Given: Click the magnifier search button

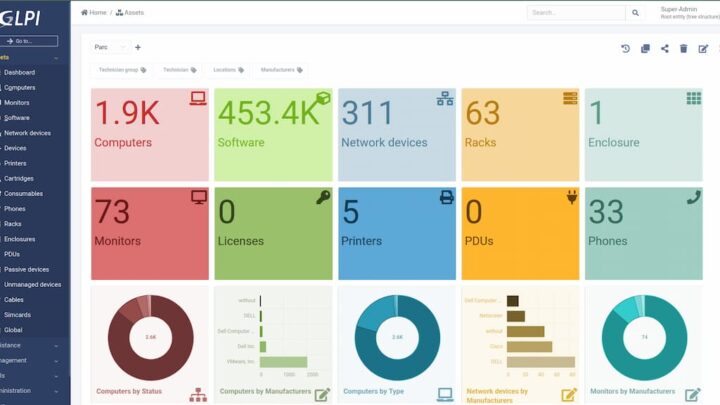Looking at the screenshot, I should coord(635,13).
